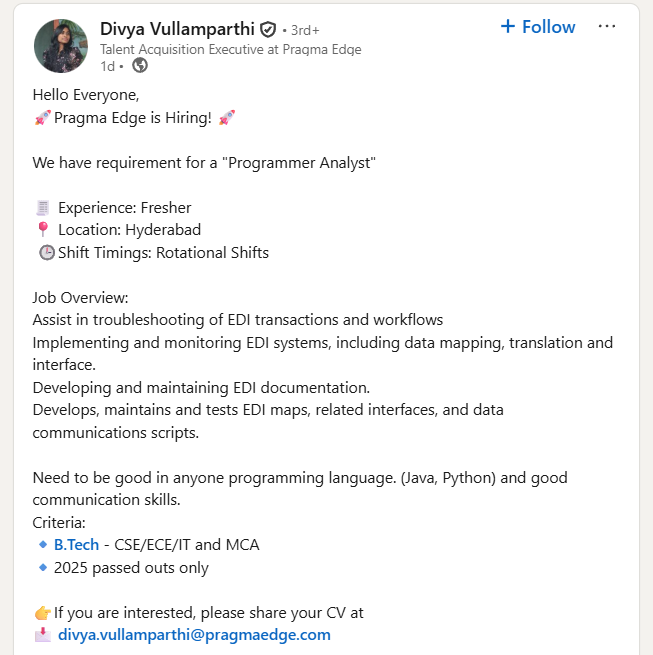Click the document emoji beside Experience
This screenshot has width=653, height=655.
coord(43,208)
